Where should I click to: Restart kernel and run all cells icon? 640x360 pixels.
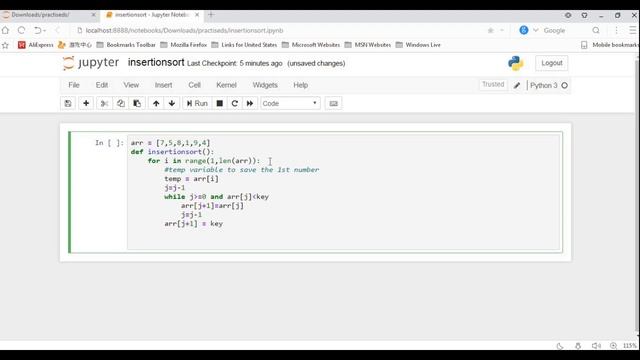click(x=250, y=104)
